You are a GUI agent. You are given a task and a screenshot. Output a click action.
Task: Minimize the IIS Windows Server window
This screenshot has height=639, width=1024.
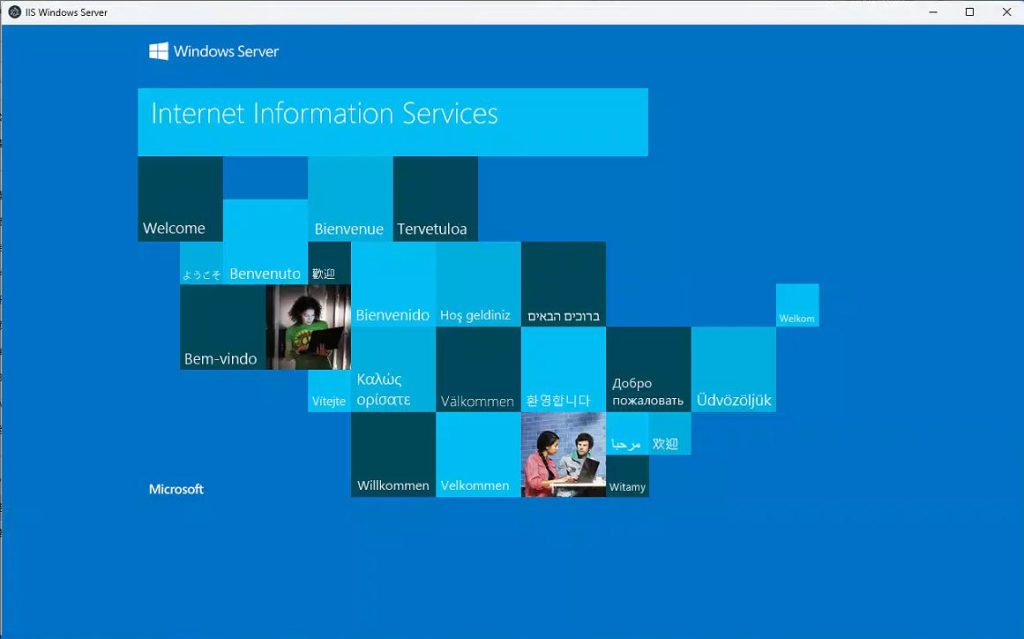tap(933, 12)
